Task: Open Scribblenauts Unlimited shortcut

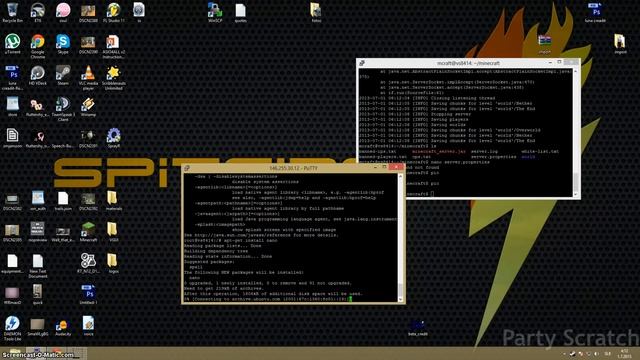Action: click(113, 78)
